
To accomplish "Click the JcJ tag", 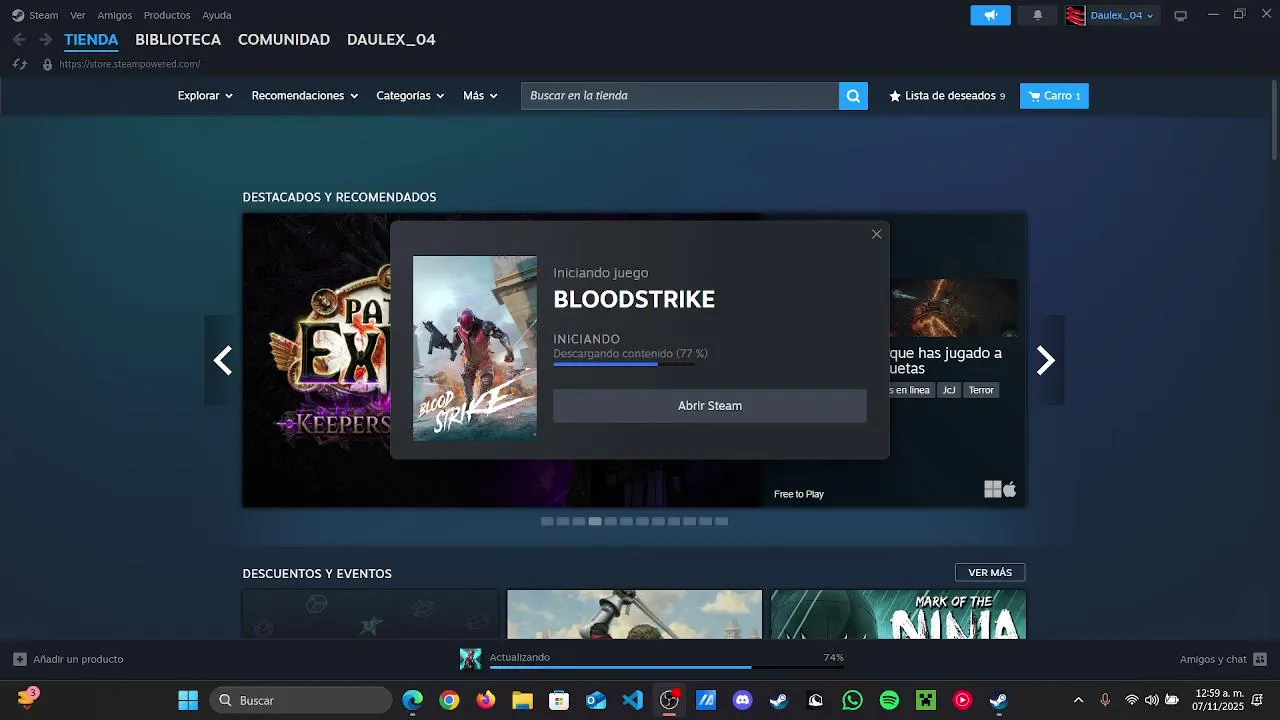I will (x=949, y=390).
